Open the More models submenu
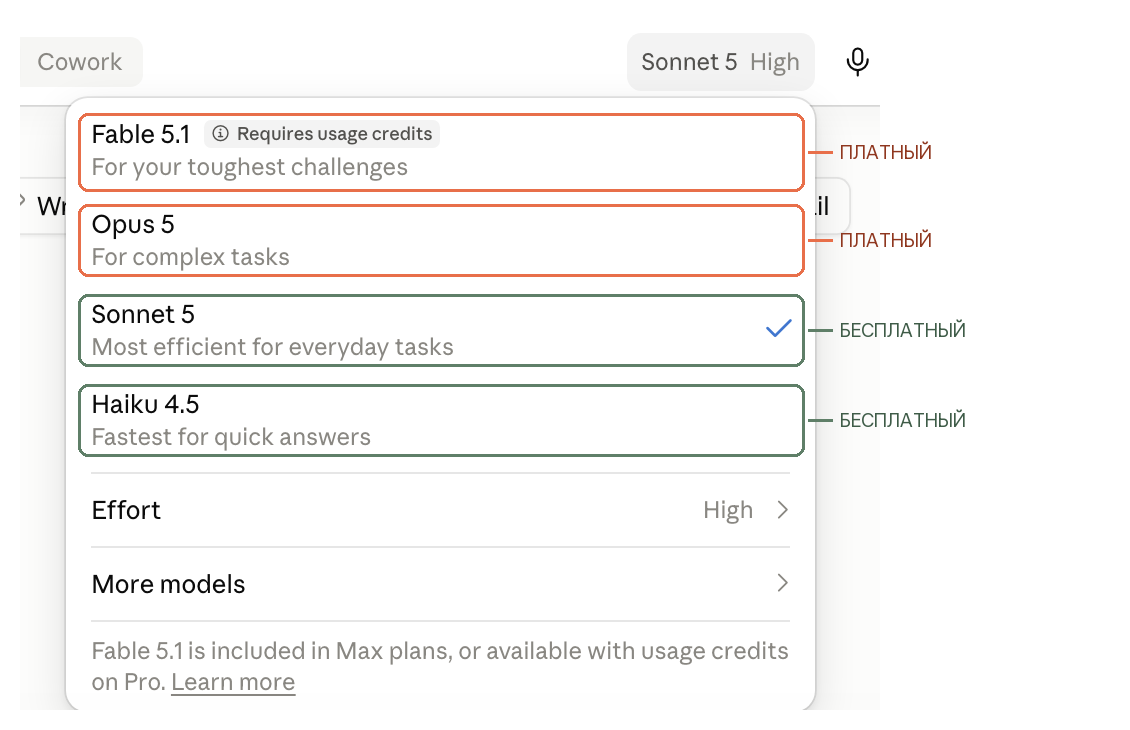The image size is (1130, 730). click(x=440, y=584)
